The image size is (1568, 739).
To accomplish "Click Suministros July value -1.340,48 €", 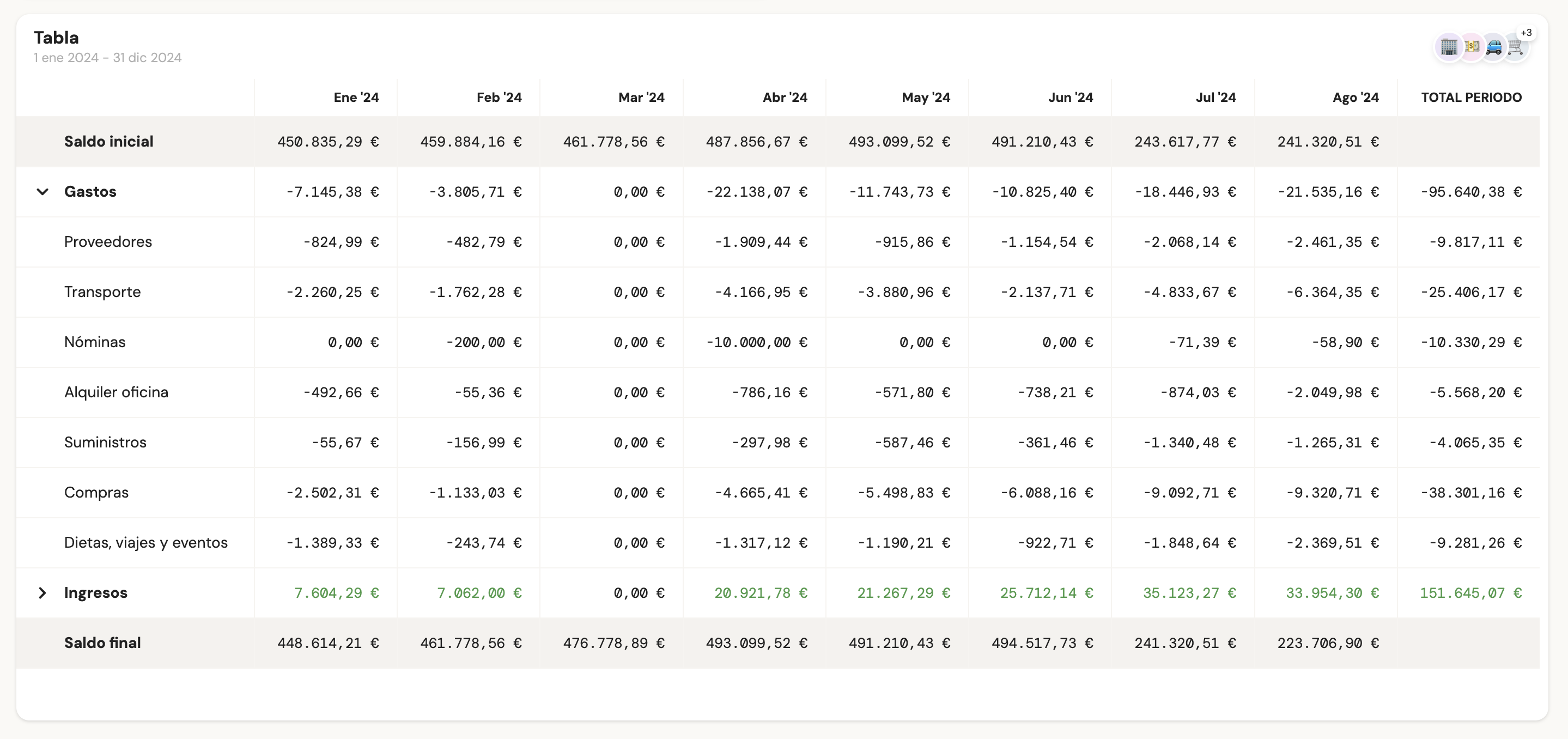I will coord(1189,443).
